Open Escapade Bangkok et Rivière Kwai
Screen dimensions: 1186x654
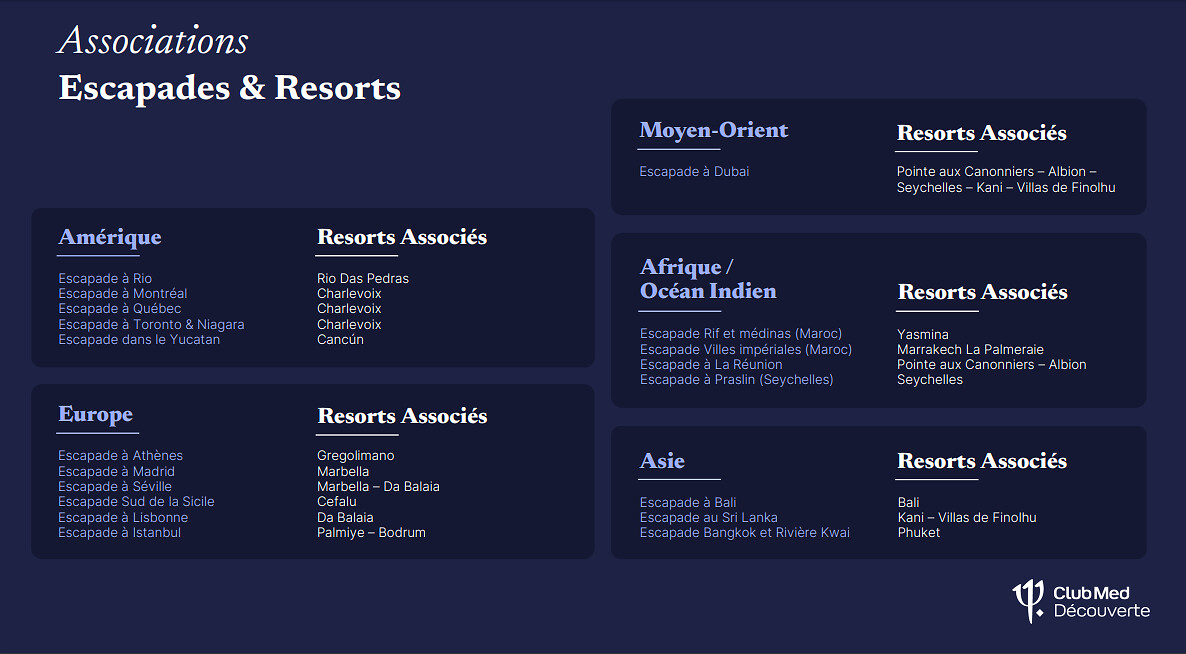(x=744, y=532)
